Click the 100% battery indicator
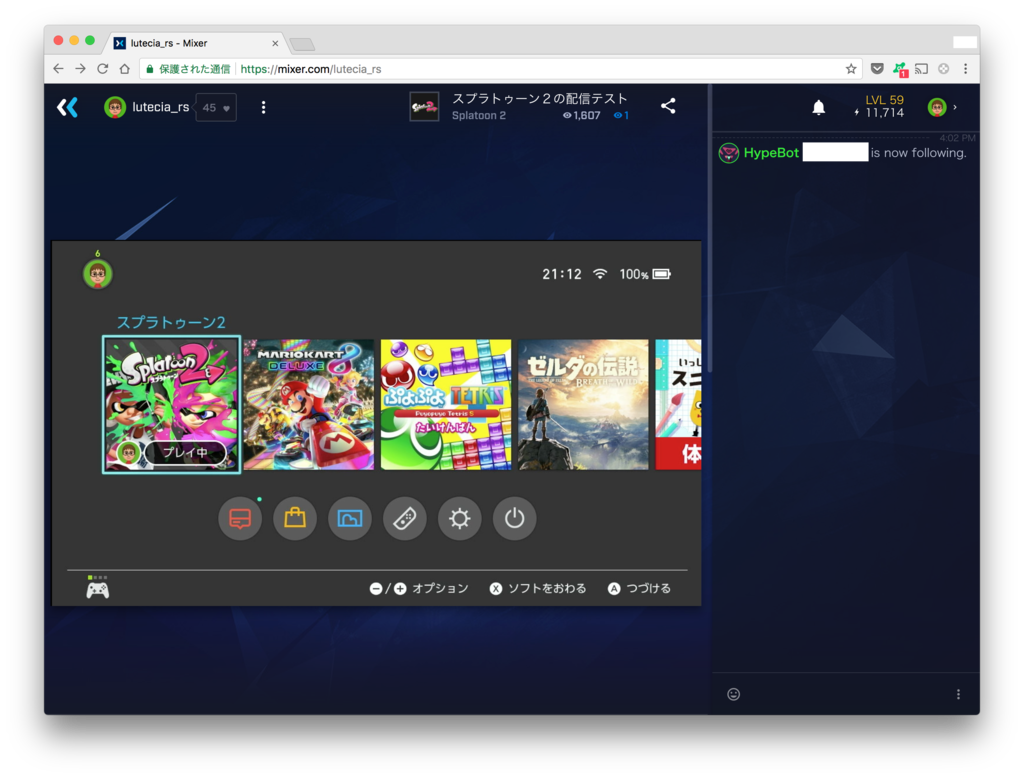The width and height of the screenshot is (1024, 778). pos(645,274)
